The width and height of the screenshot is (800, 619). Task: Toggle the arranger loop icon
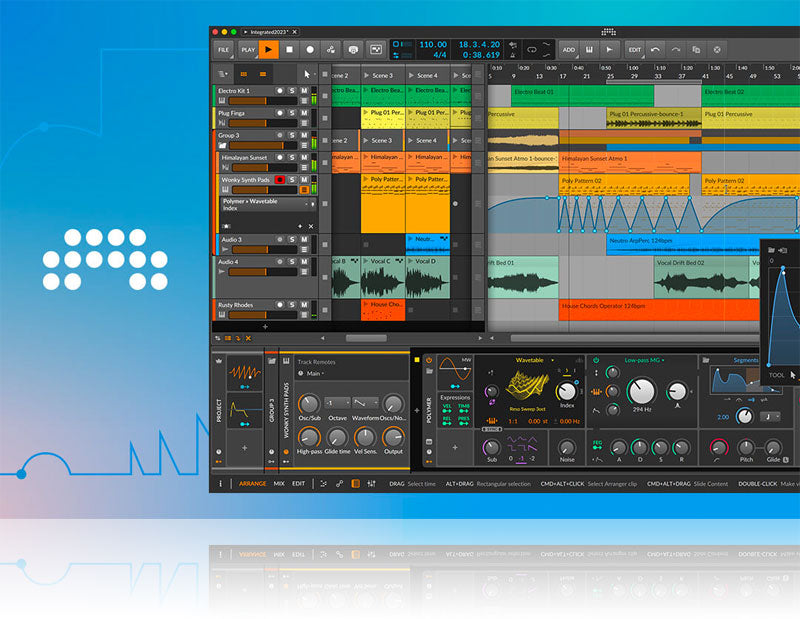tap(532, 49)
